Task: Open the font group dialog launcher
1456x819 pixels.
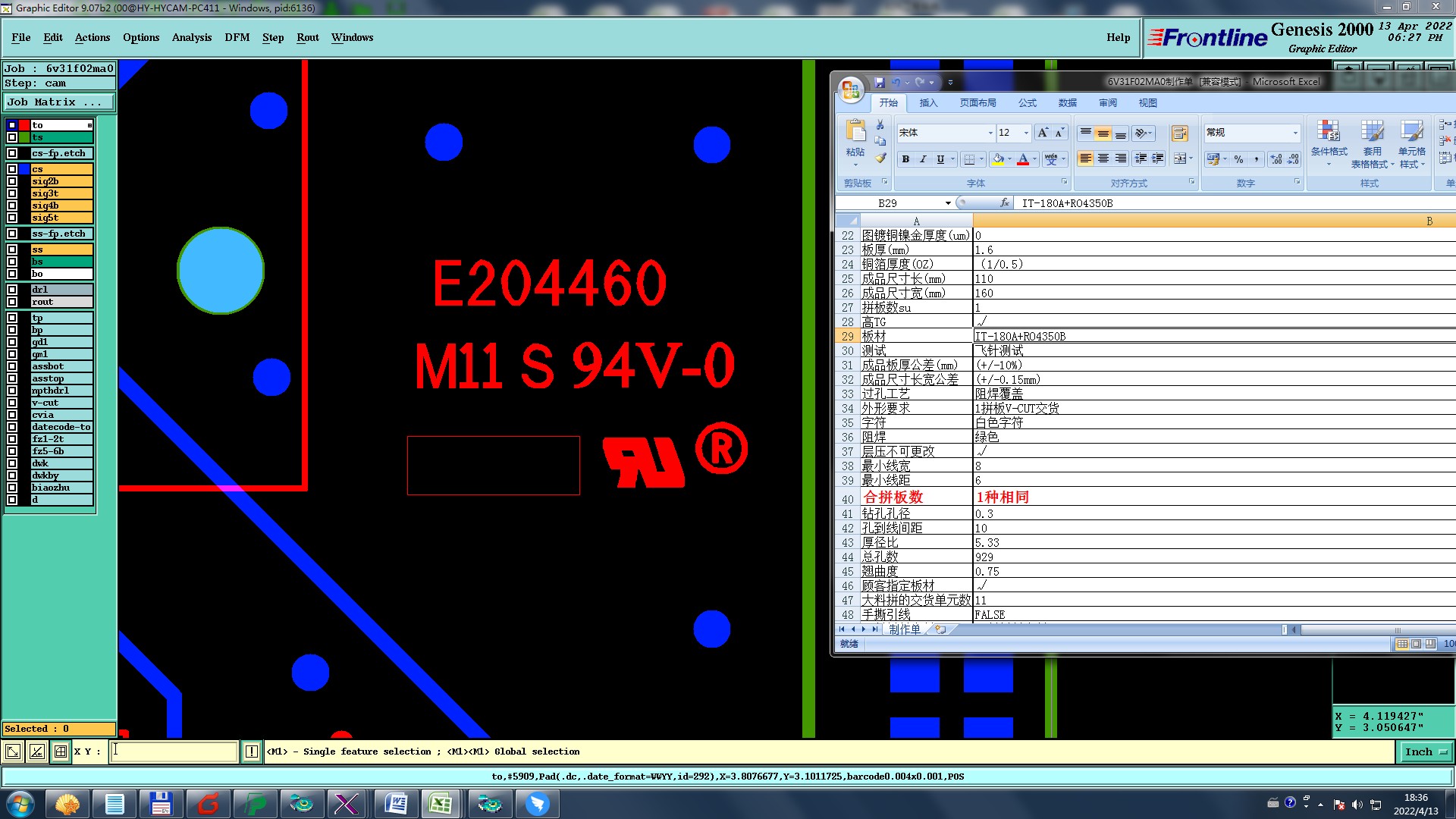Action: click(1064, 182)
